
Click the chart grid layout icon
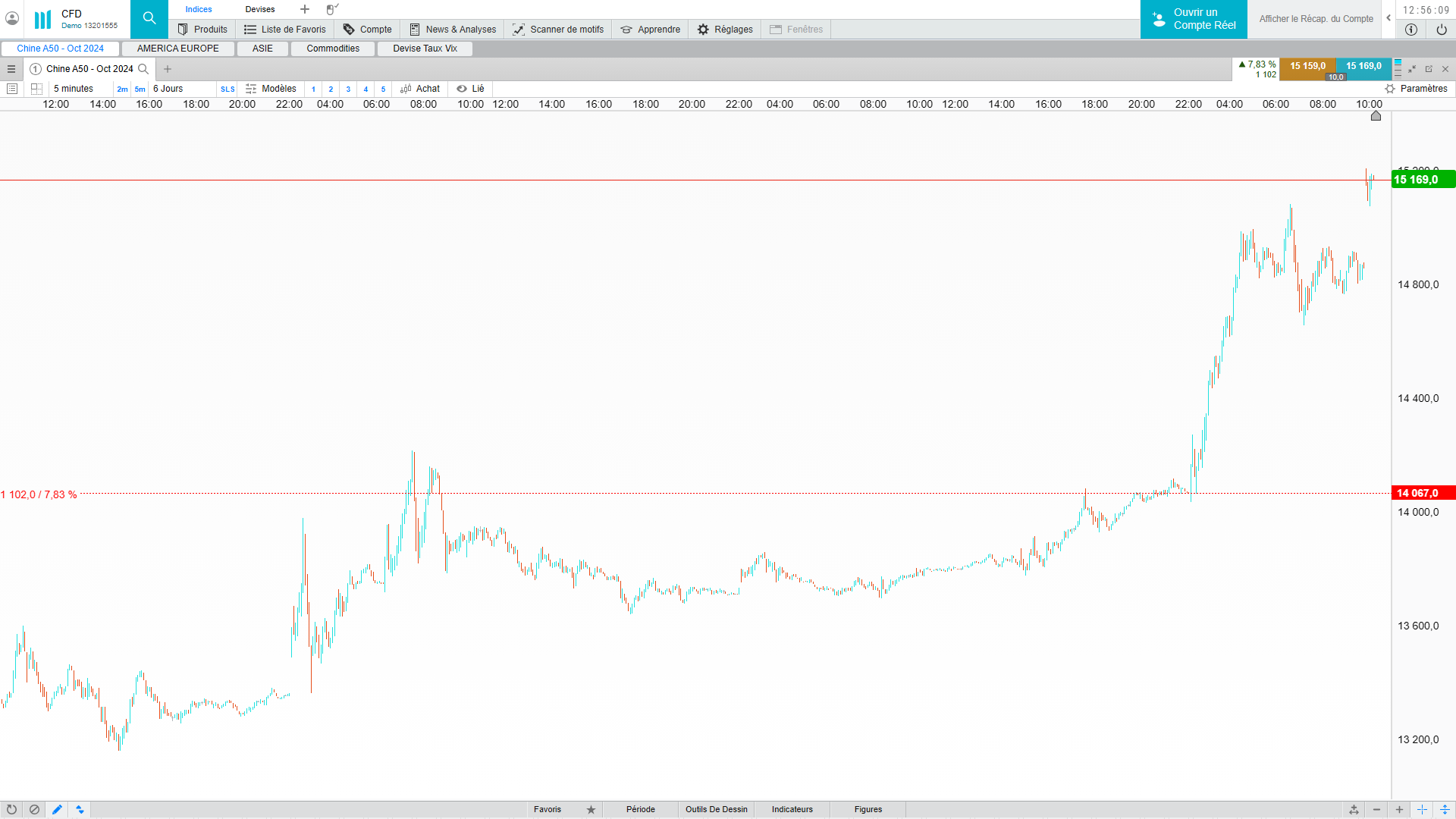(x=36, y=89)
